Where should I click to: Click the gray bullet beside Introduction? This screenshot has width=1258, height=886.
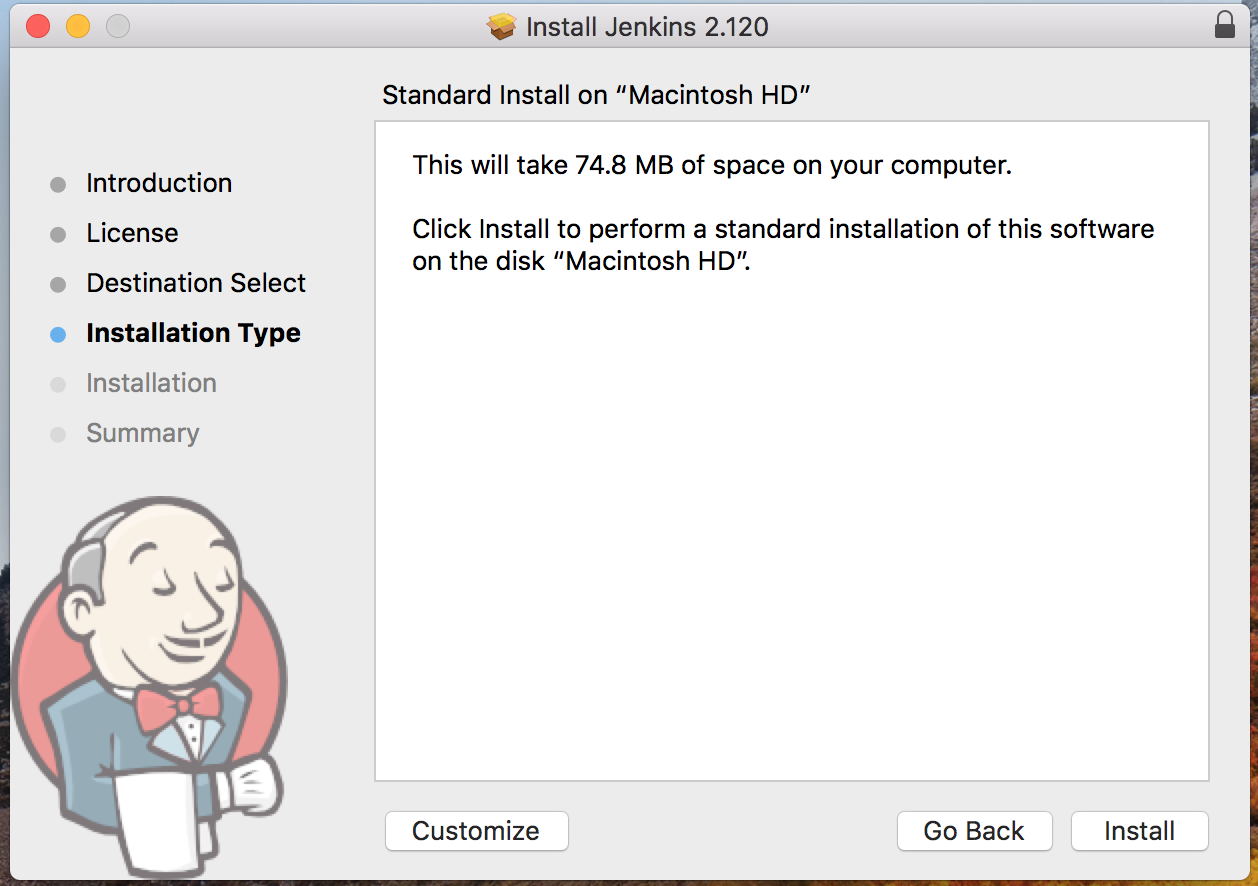pyautogui.click(x=58, y=185)
